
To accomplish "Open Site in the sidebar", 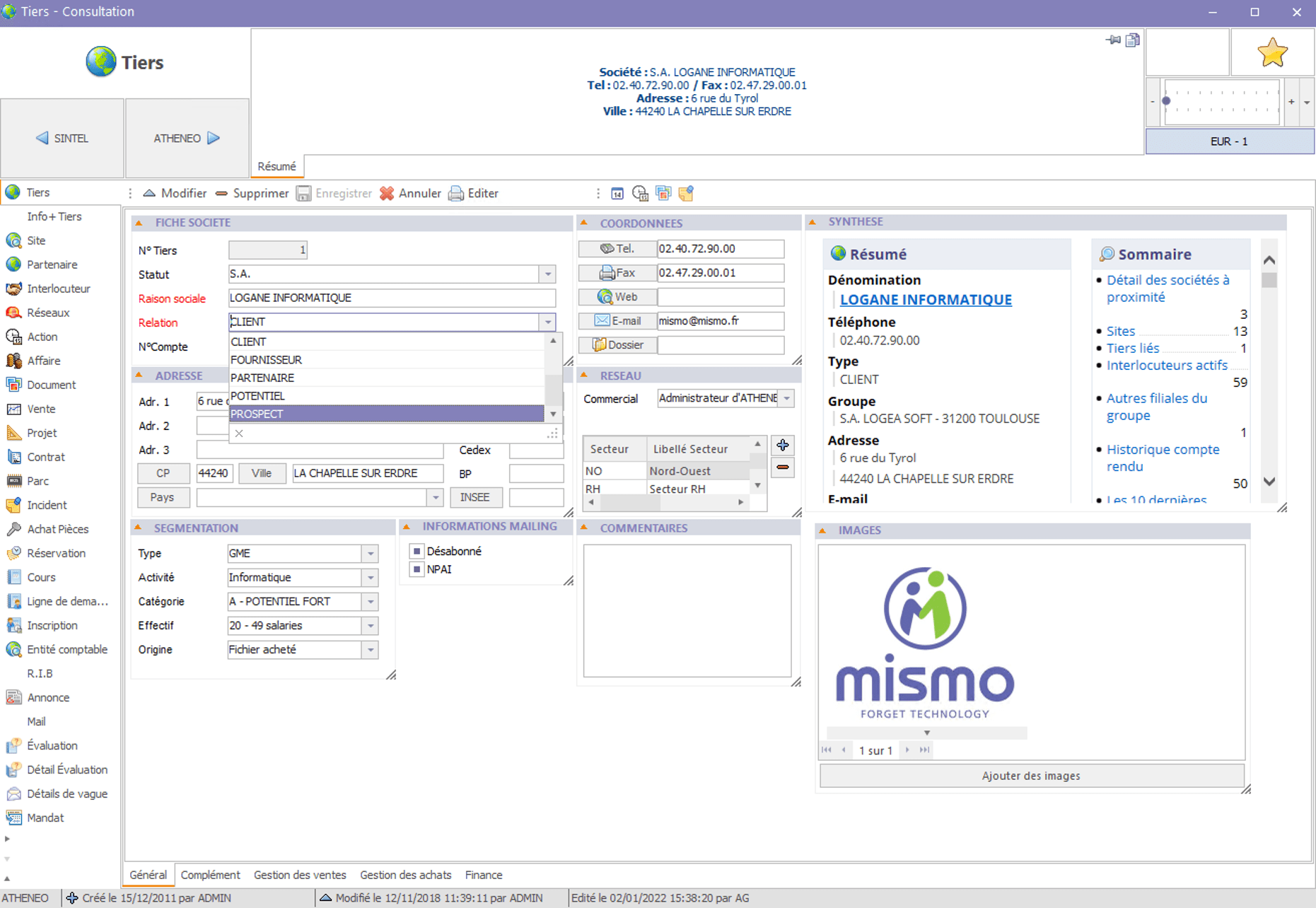I will click(36, 240).
